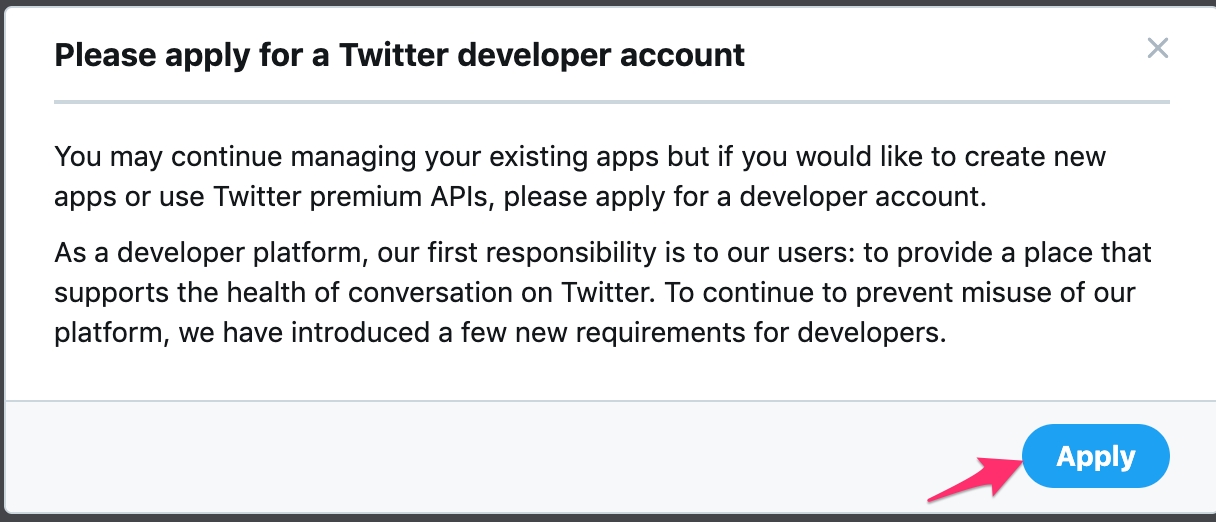Close the developer account dialog
Screen dimensions: 1216x522
[x=1157, y=48]
